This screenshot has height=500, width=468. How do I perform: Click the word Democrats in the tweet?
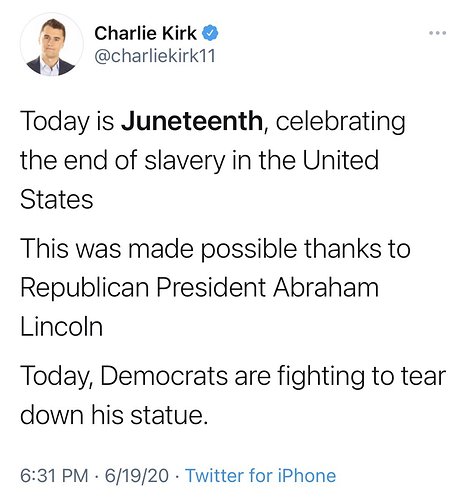pyautogui.click(x=164, y=376)
